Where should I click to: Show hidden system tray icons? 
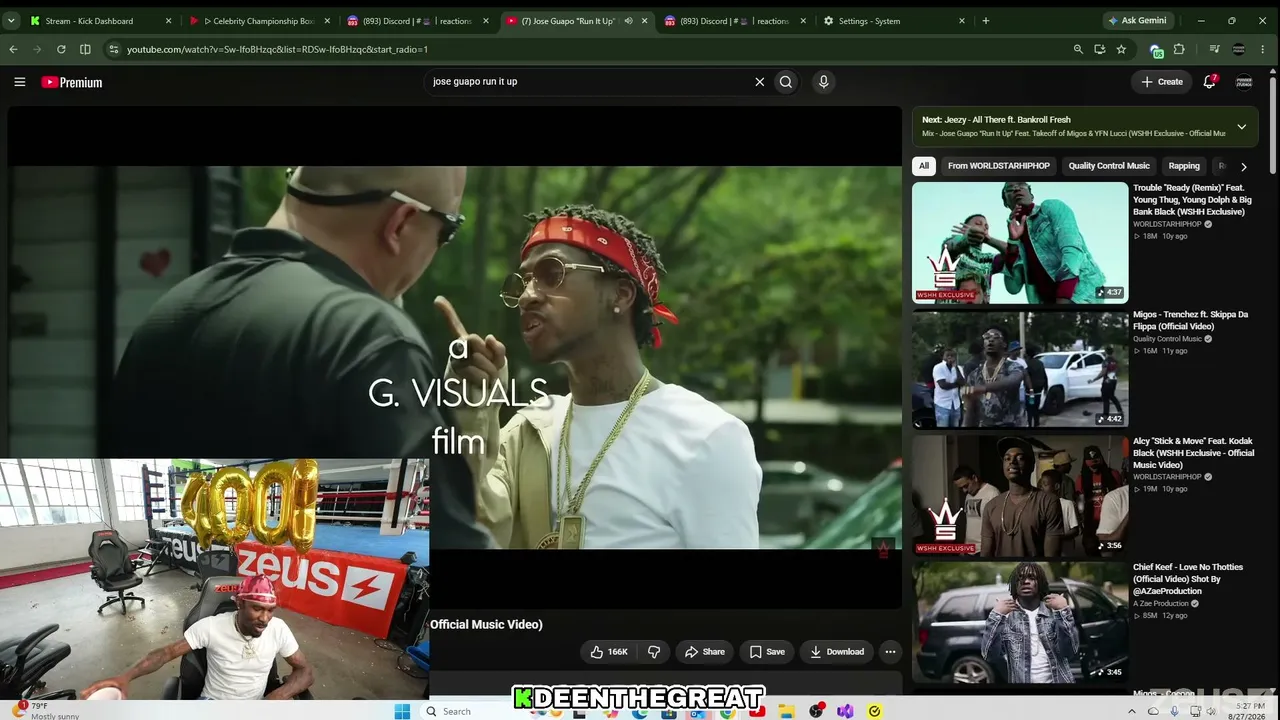point(1132,711)
